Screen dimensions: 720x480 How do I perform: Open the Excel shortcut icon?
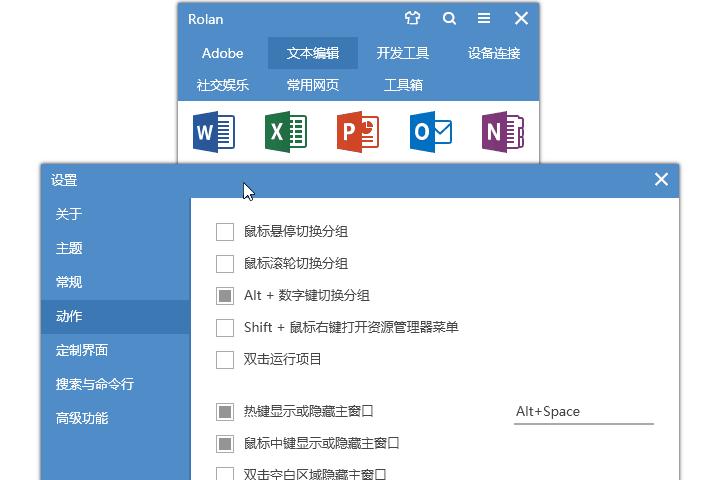click(285, 132)
